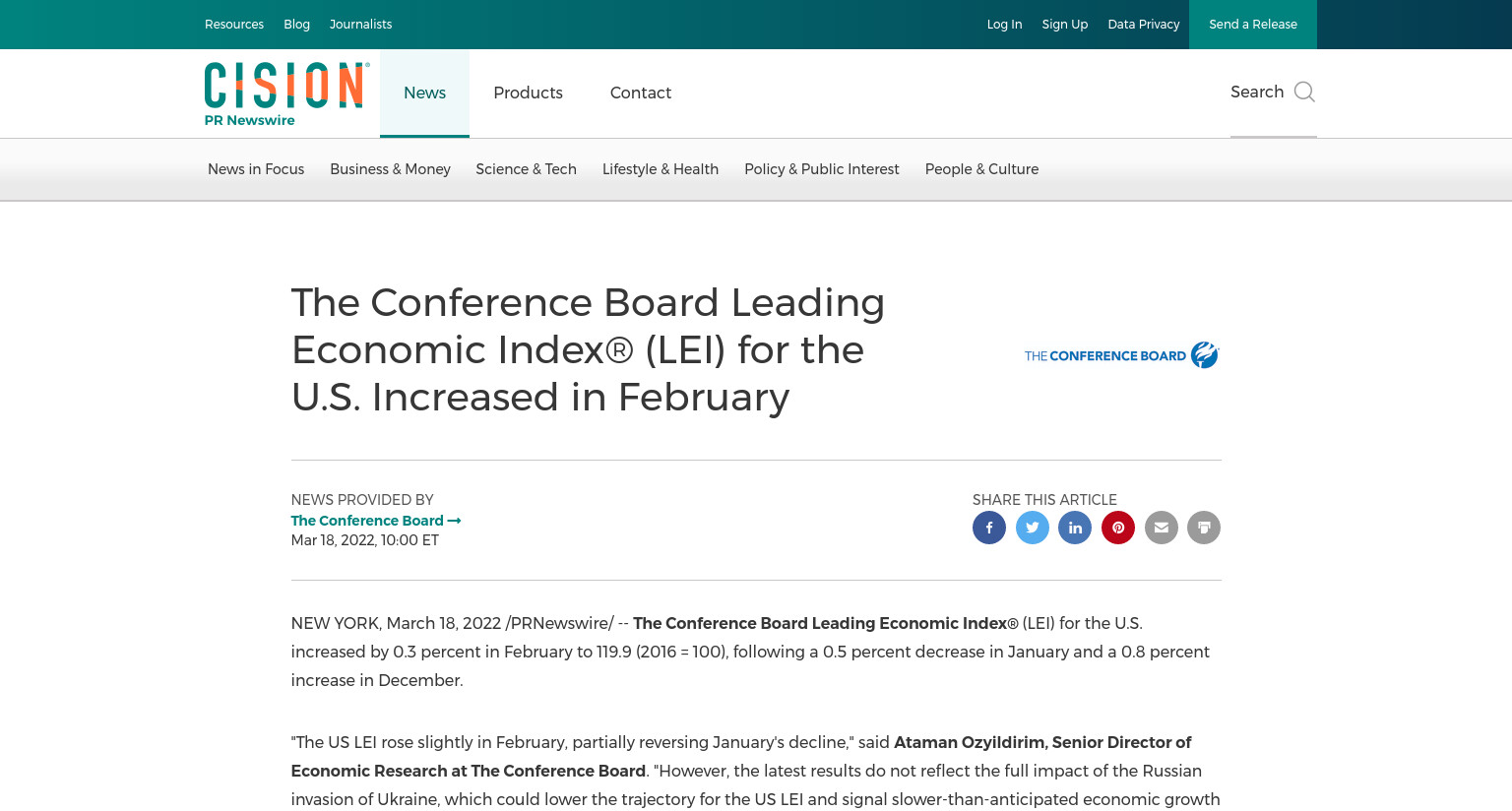Open Resources link in top bar
The width and height of the screenshot is (1512, 811).
(x=234, y=25)
